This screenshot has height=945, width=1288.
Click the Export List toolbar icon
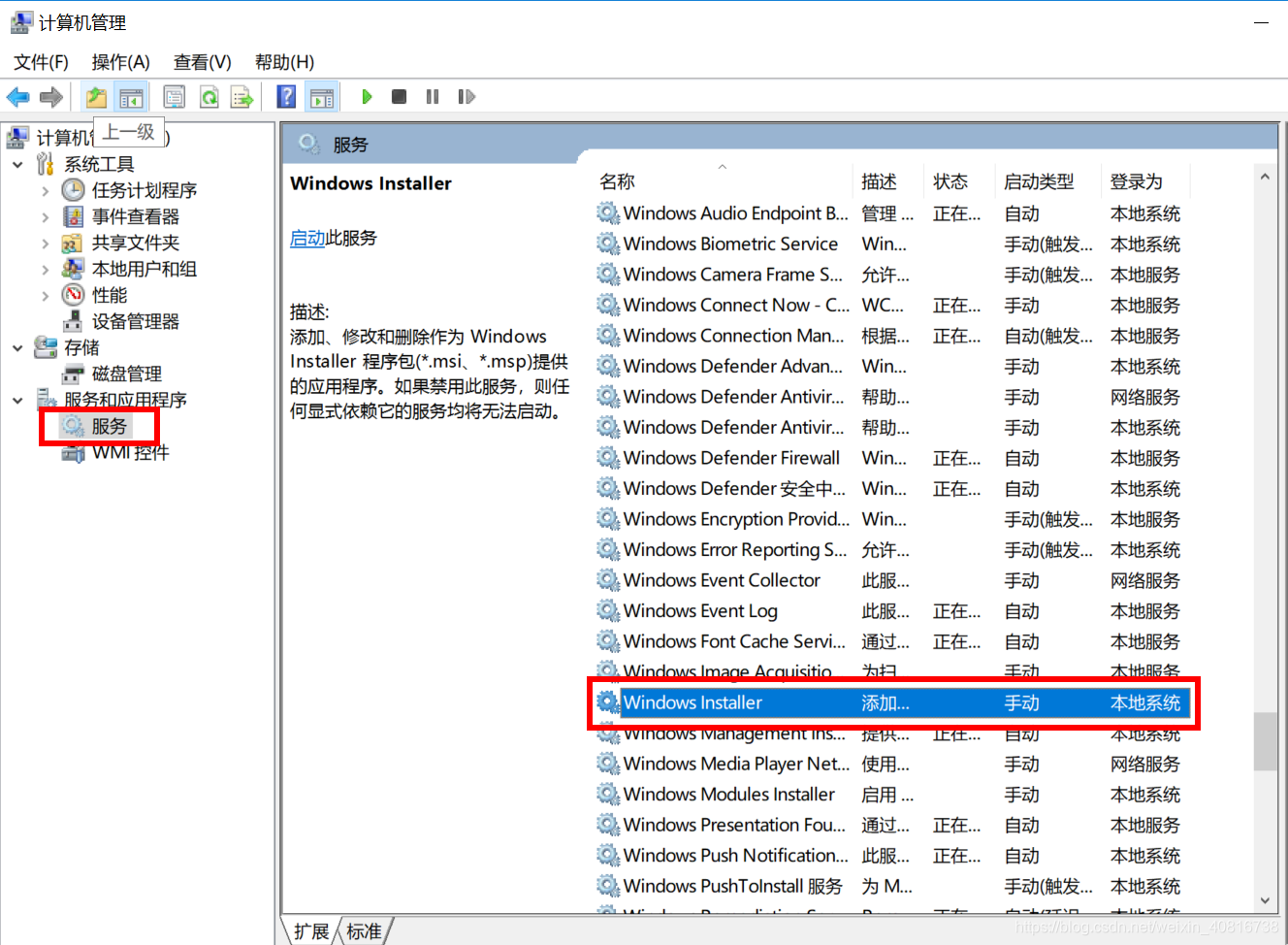click(241, 97)
